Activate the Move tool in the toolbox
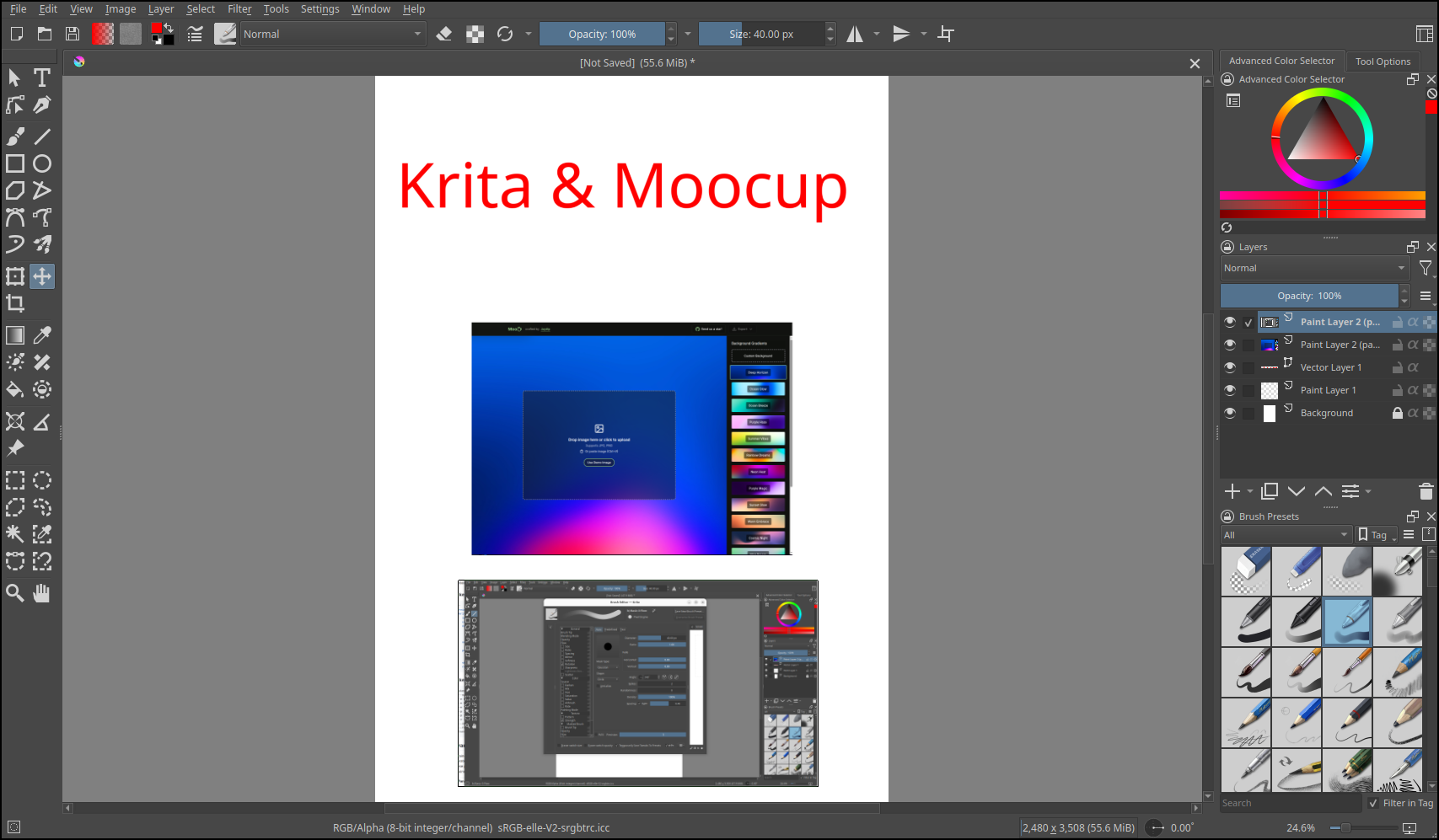This screenshot has height=840, width=1439. click(41, 276)
